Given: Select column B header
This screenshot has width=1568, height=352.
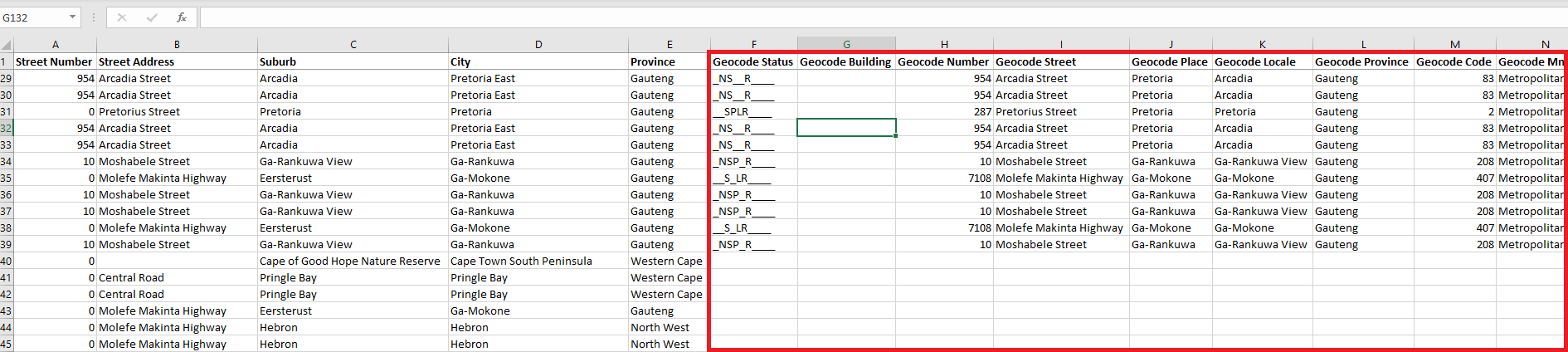Looking at the screenshot, I should pyautogui.click(x=177, y=45).
